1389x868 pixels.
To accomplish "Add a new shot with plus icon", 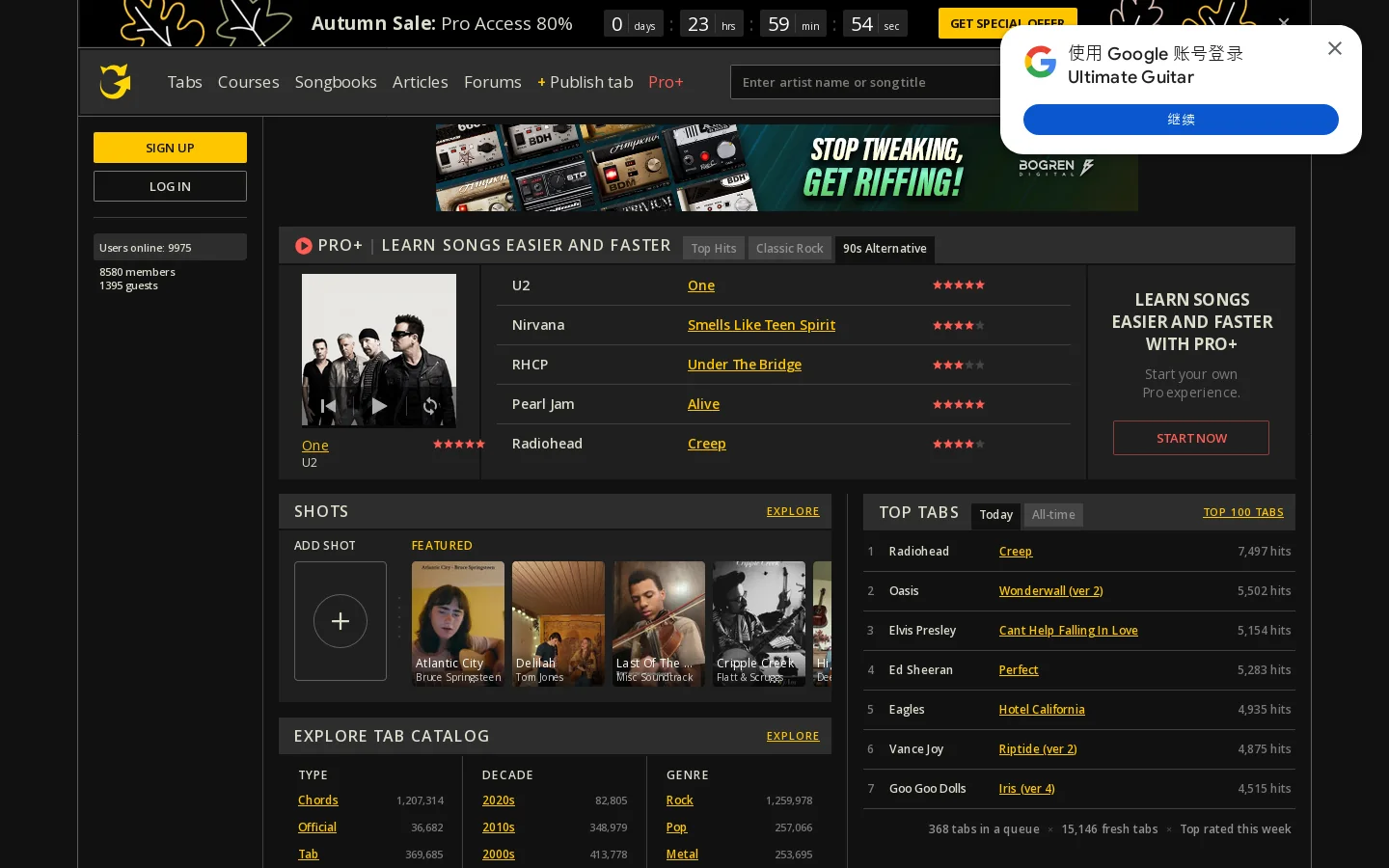I will (x=340, y=621).
